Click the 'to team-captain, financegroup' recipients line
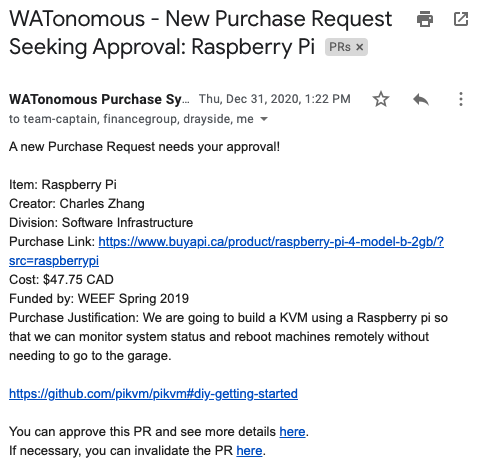The height and width of the screenshot is (468, 482). click(131, 119)
